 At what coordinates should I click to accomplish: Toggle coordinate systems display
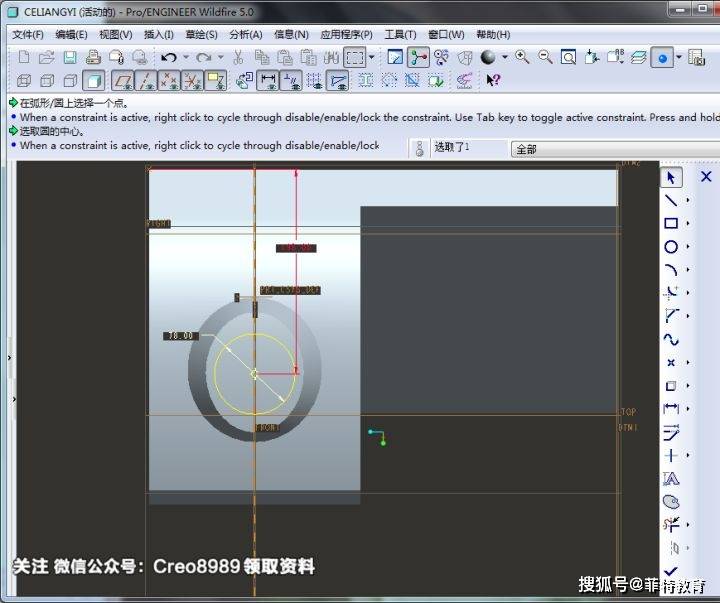(192, 81)
